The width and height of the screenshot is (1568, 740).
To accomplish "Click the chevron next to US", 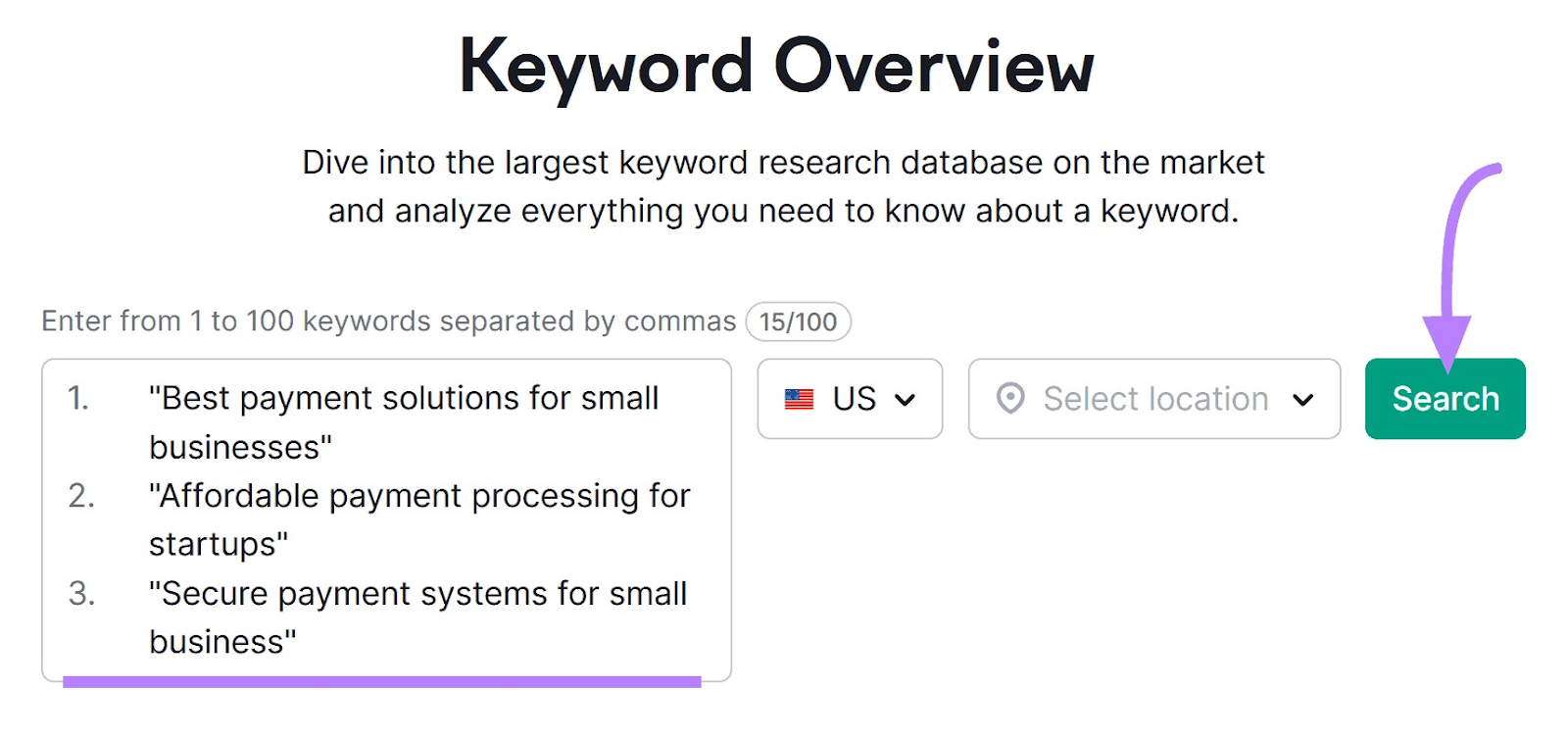I will point(906,400).
